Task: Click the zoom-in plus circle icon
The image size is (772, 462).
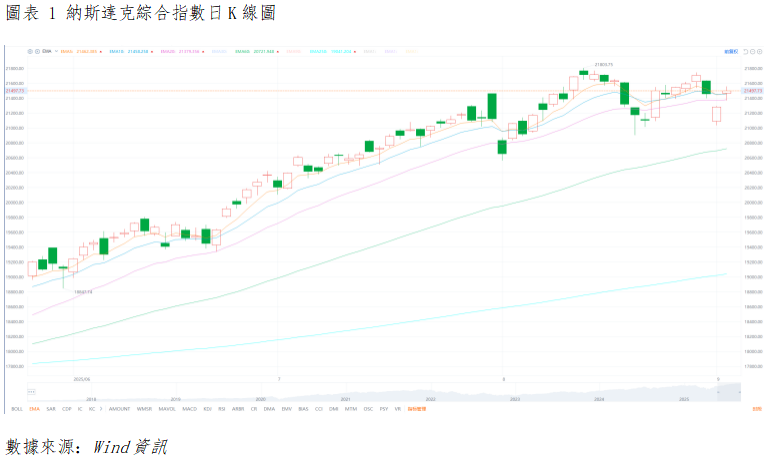Action: point(759,51)
